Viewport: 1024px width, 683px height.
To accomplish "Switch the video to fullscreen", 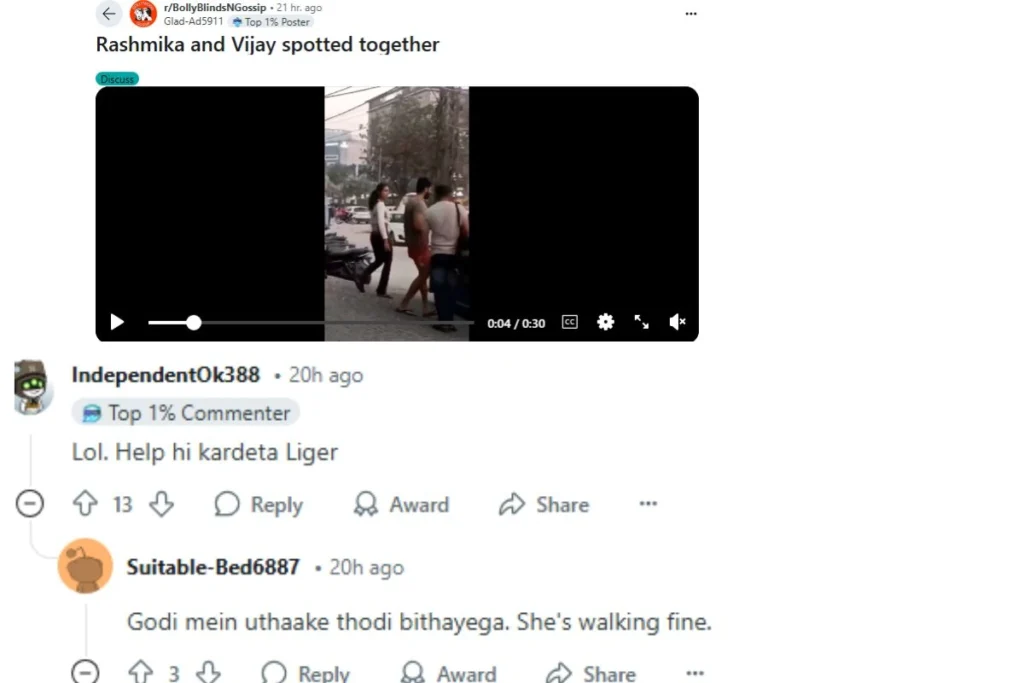I will [641, 322].
